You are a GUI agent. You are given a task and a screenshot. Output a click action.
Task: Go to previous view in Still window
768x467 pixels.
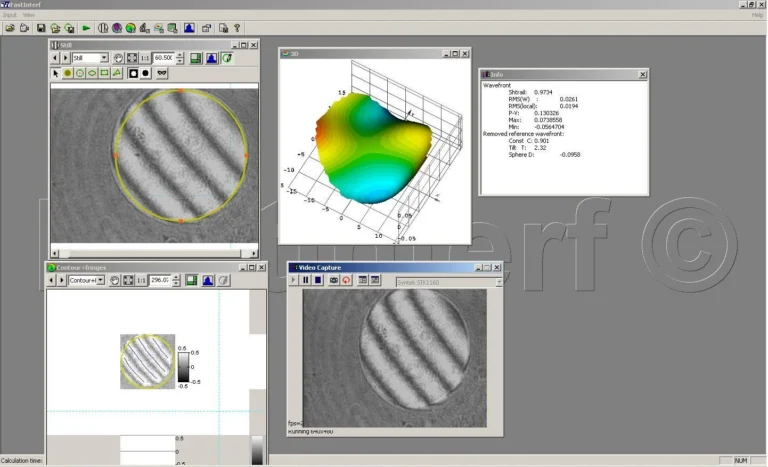point(55,58)
